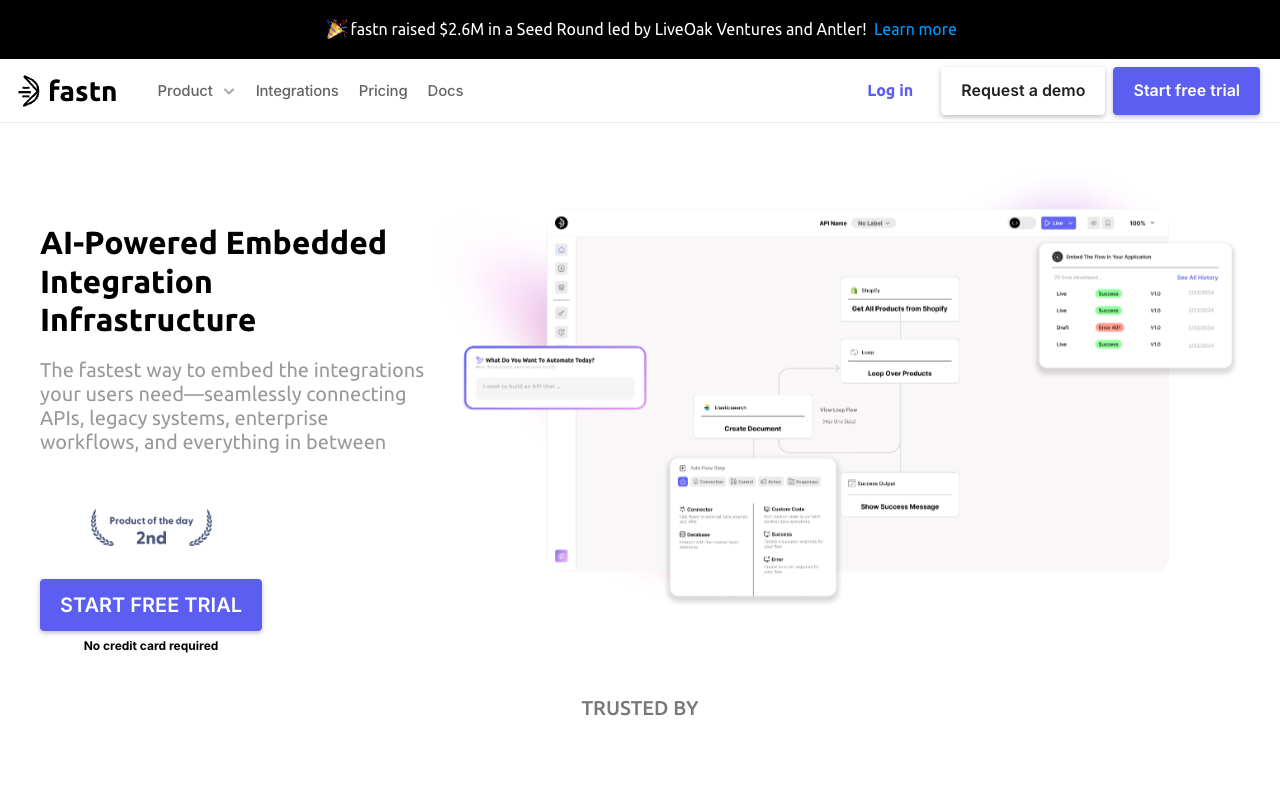The height and width of the screenshot is (800, 1280).
Task: Toggle the dark switch in mockup toolbar
Action: point(1022,223)
